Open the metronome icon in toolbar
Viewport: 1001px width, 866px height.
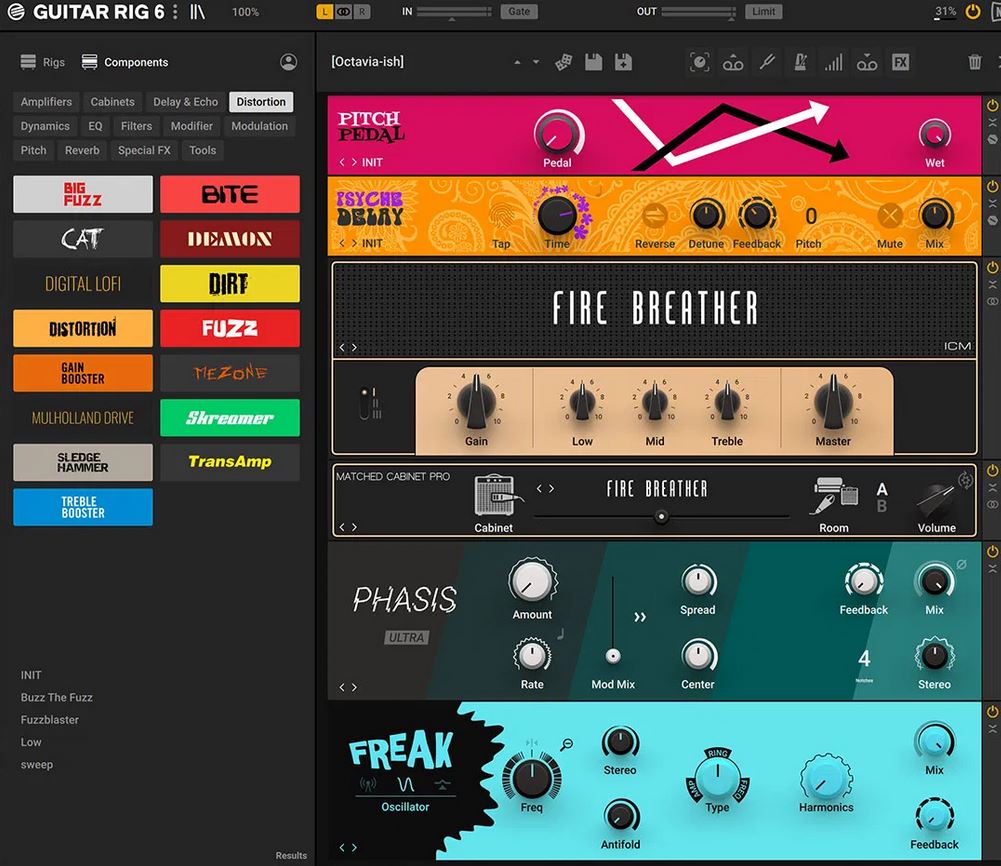tap(800, 62)
